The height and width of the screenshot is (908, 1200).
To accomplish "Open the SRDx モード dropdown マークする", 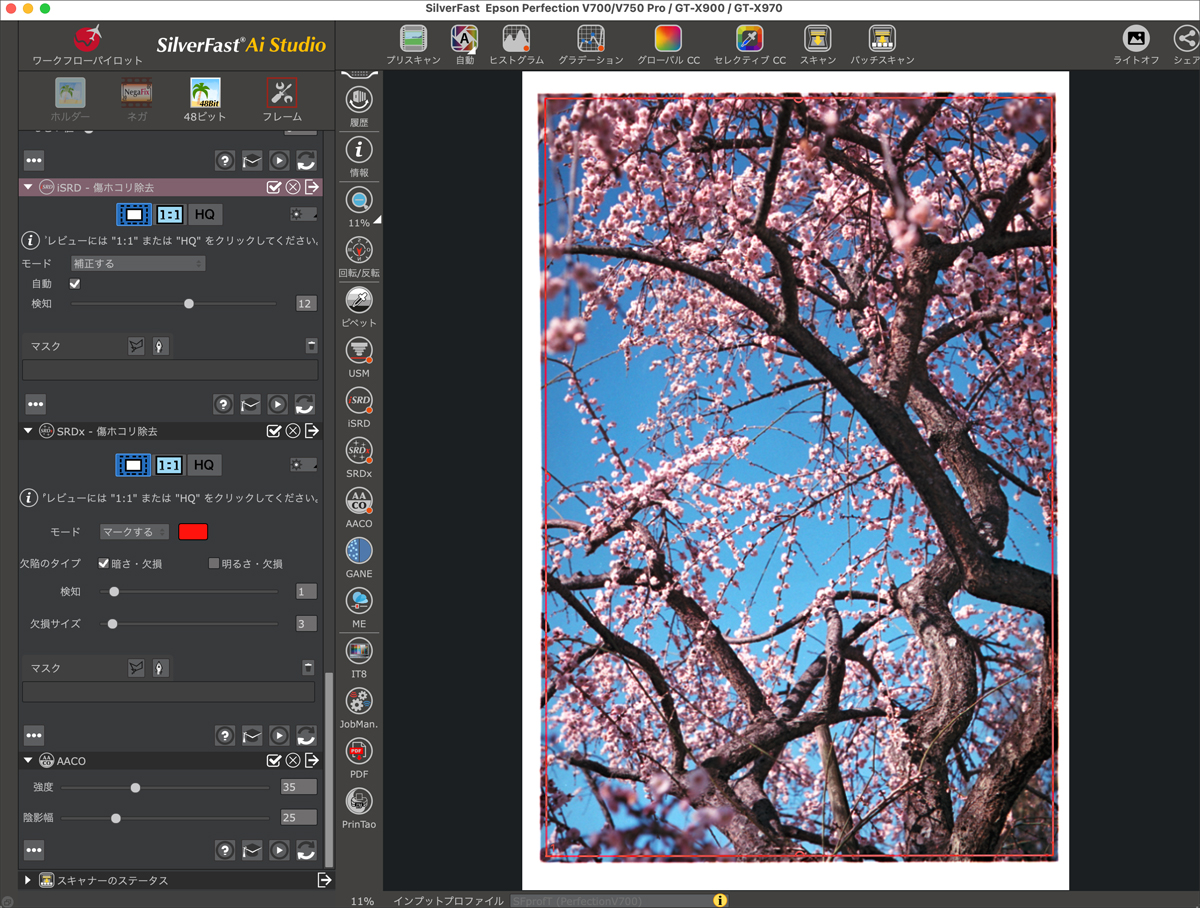I will [134, 532].
